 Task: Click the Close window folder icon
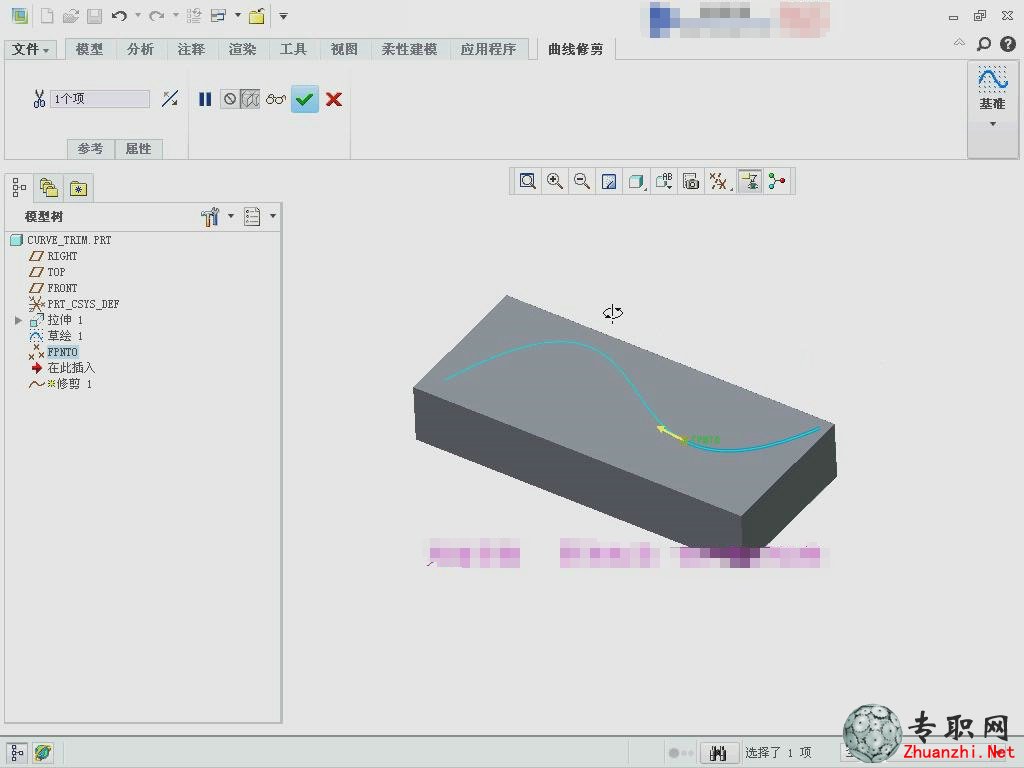click(257, 16)
